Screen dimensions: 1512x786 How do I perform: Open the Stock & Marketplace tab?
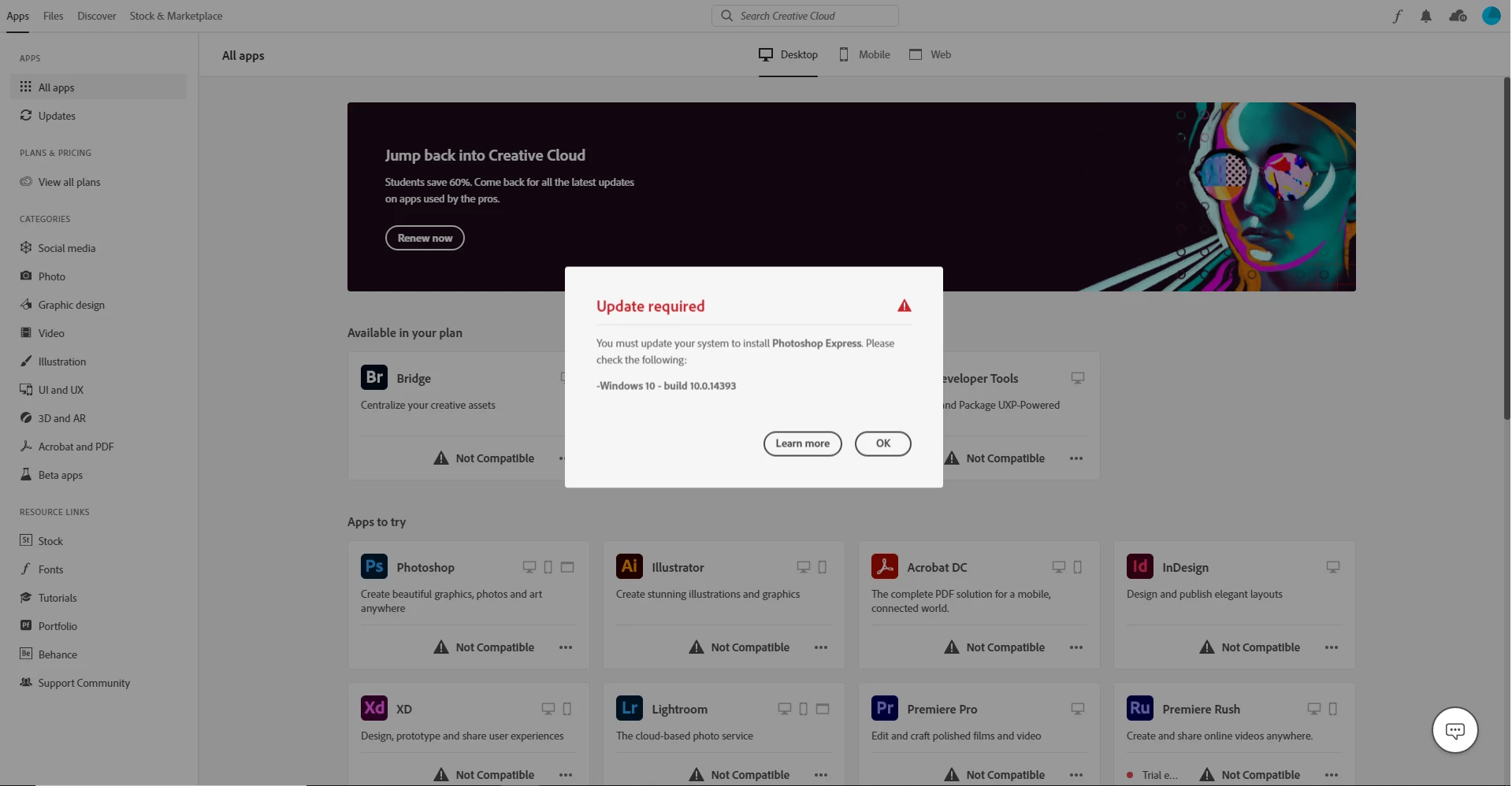coord(176,16)
